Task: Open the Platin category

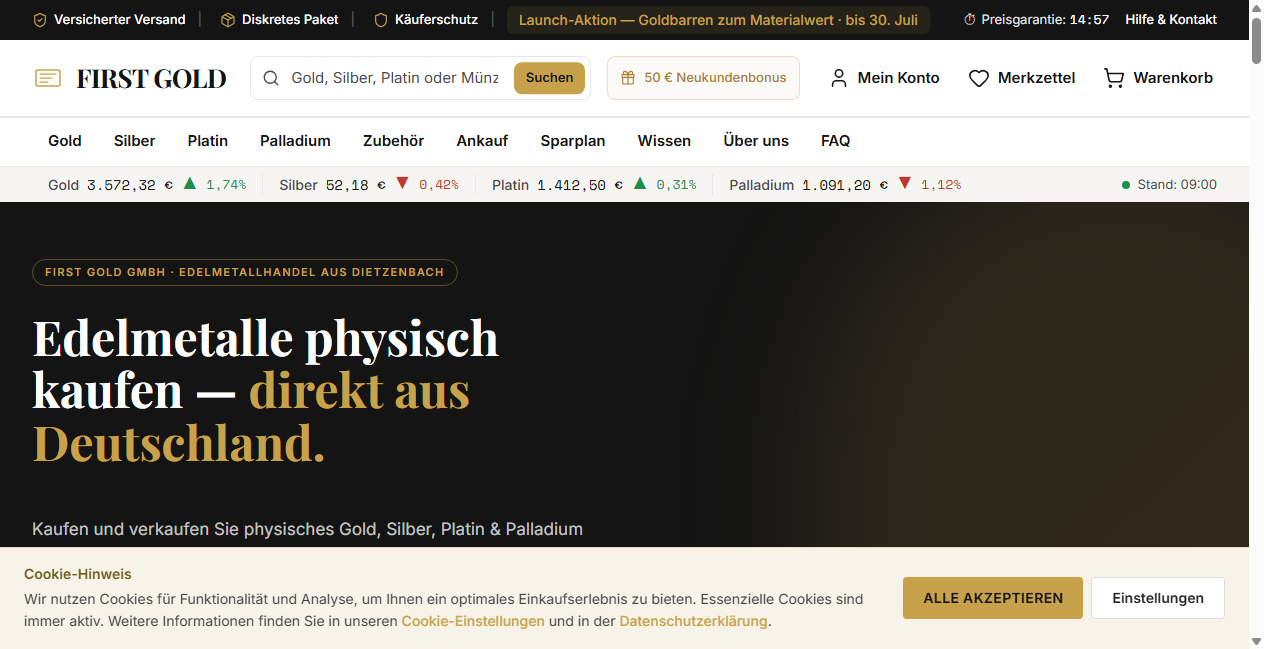Action: click(x=208, y=141)
